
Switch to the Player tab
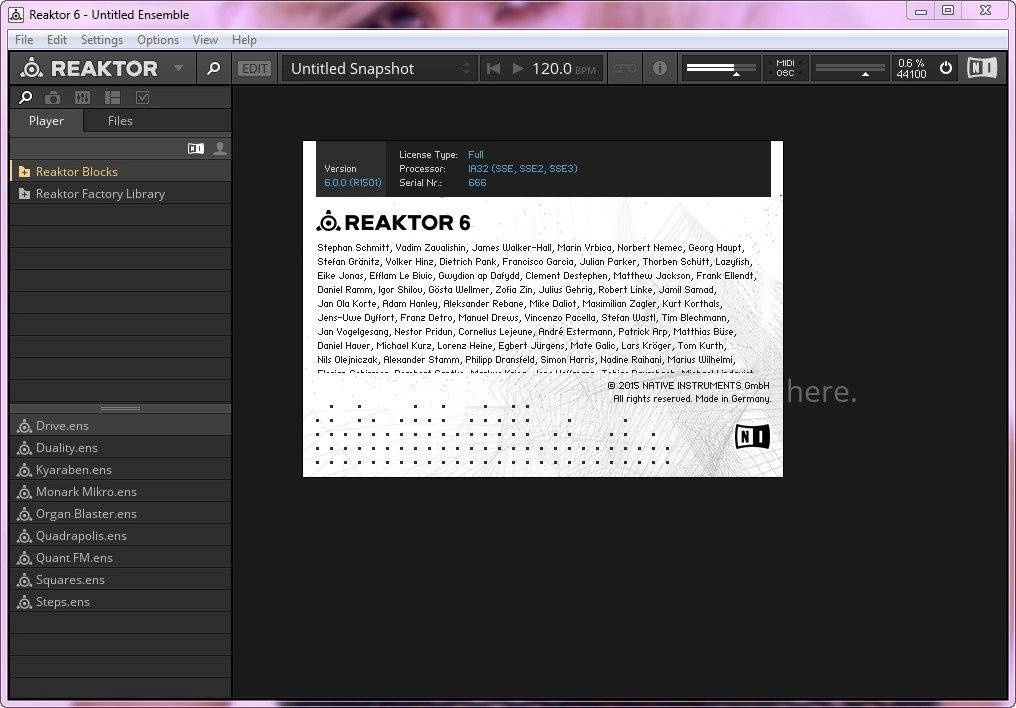tap(47, 120)
